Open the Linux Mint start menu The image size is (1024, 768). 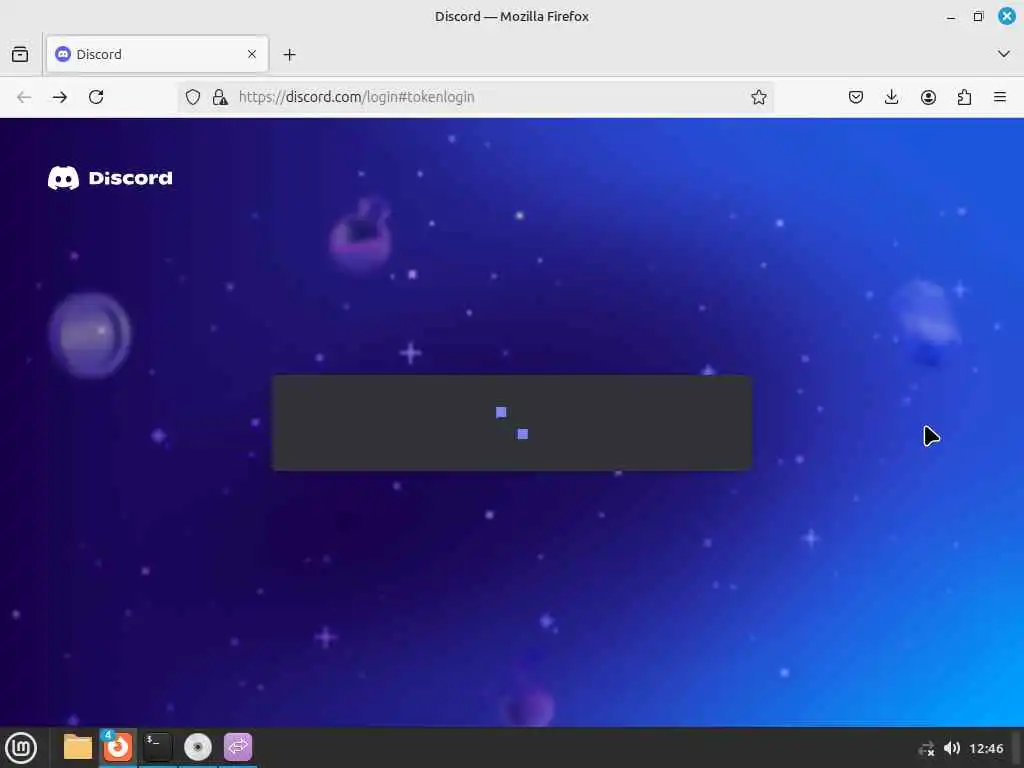[x=21, y=748]
